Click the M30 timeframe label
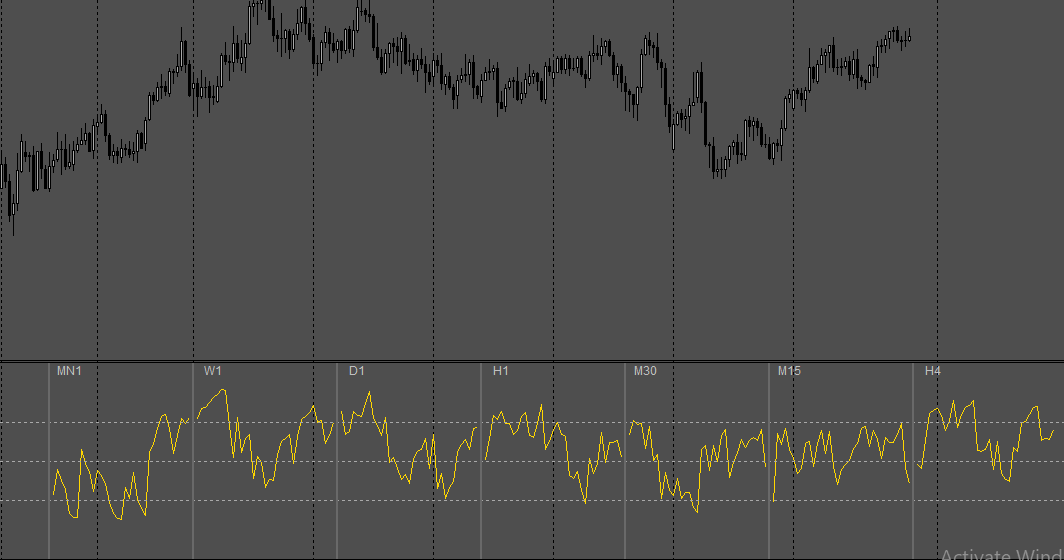The image size is (1064, 560). coord(645,371)
